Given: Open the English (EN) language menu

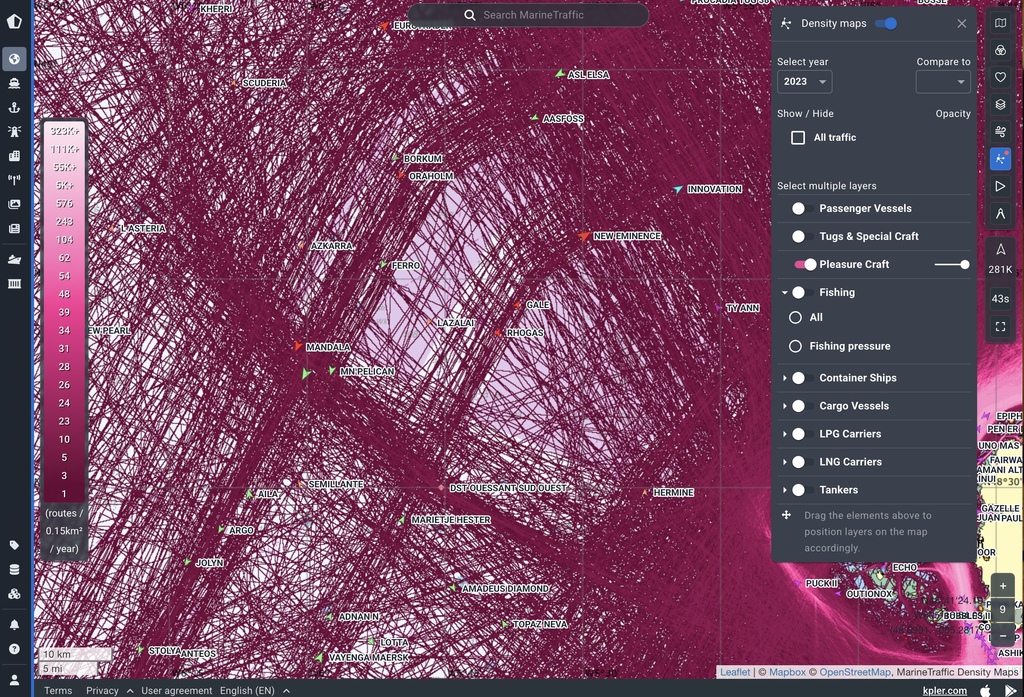Looking at the screenshot, I should tap(254, 690).
